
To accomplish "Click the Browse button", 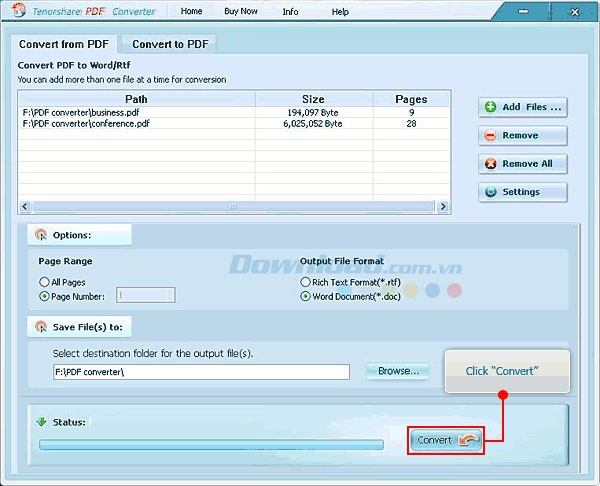I will [x=398, y=371].
